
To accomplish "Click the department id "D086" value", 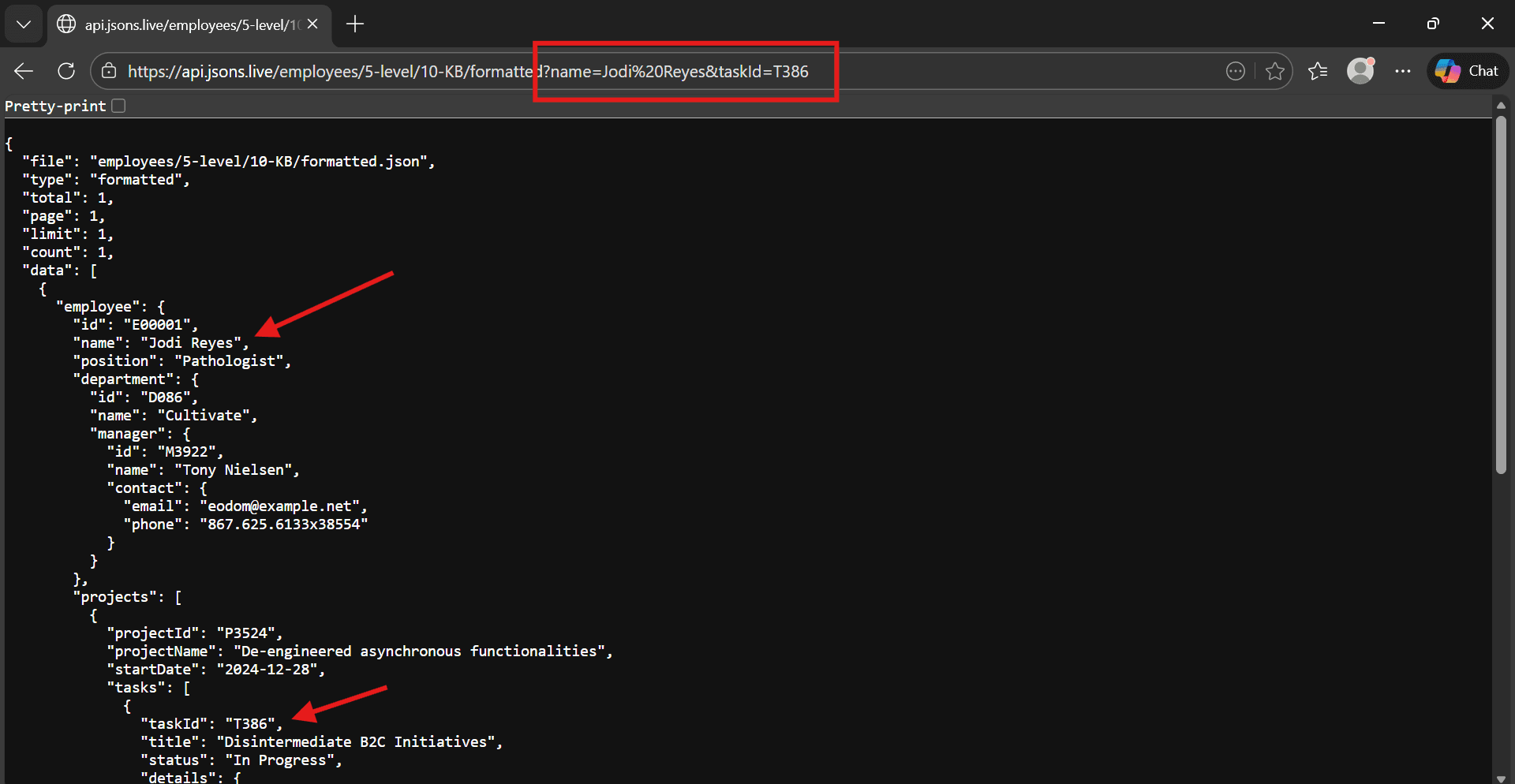I will (166, 397).
